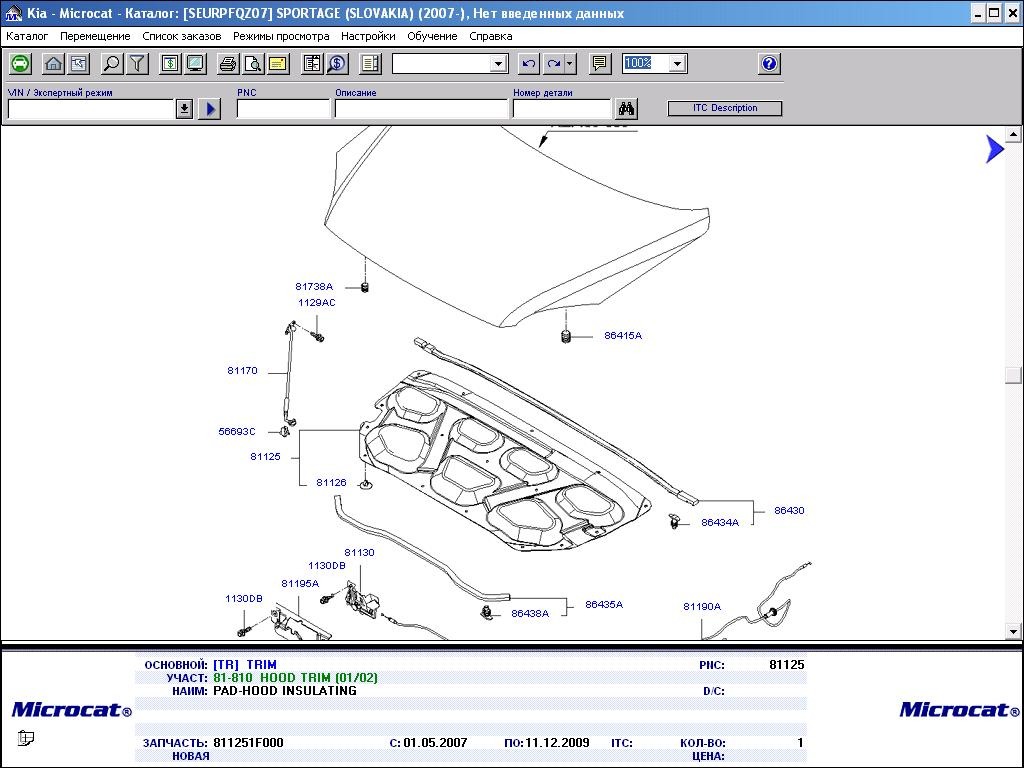The image size is (1024, 768).
Task: Click the 81-810 HOOD TRIM (01/02) section text
Action: point(295,678)
